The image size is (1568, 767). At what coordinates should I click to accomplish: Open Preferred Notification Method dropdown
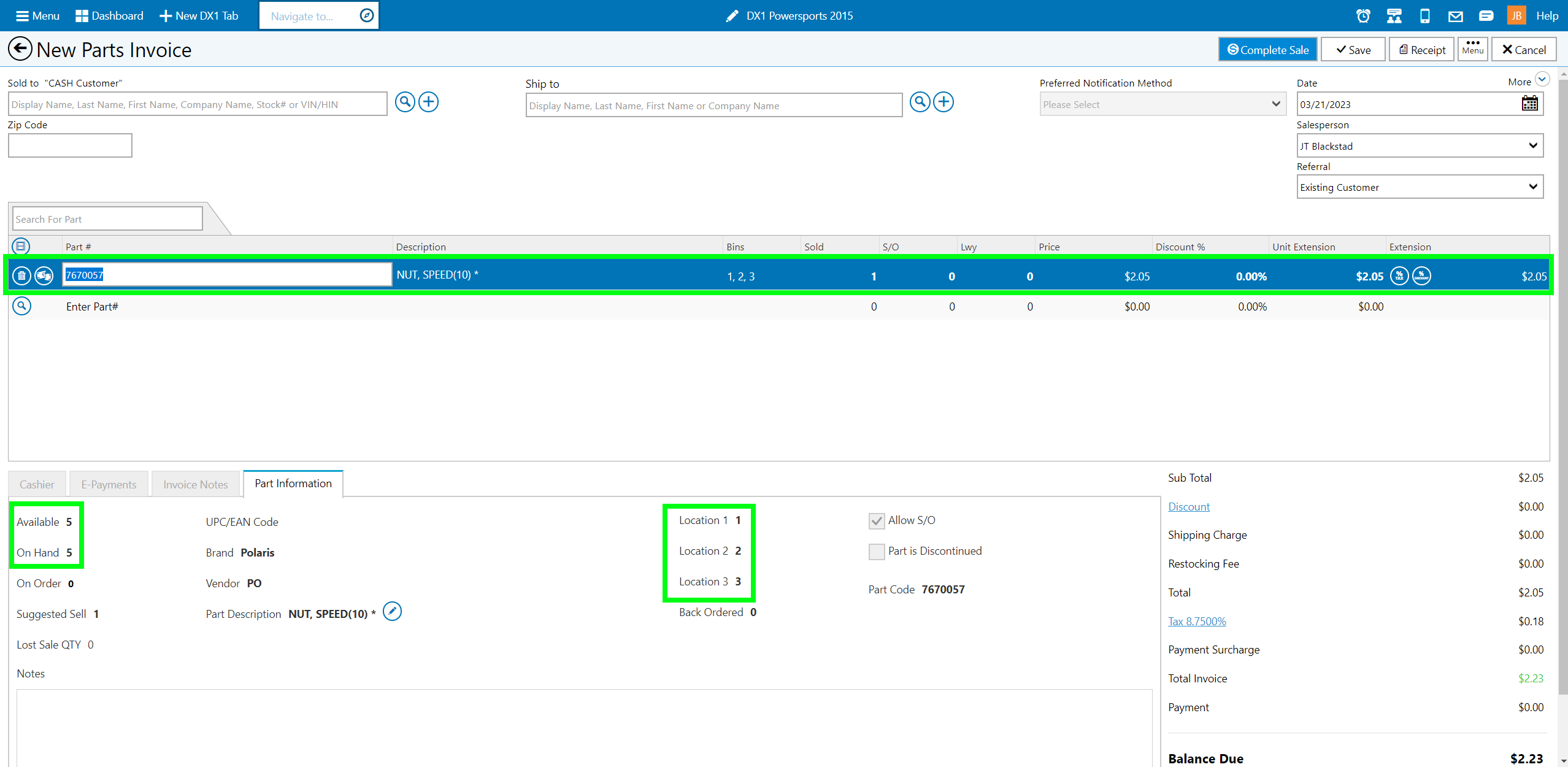tap(1162, 104)
